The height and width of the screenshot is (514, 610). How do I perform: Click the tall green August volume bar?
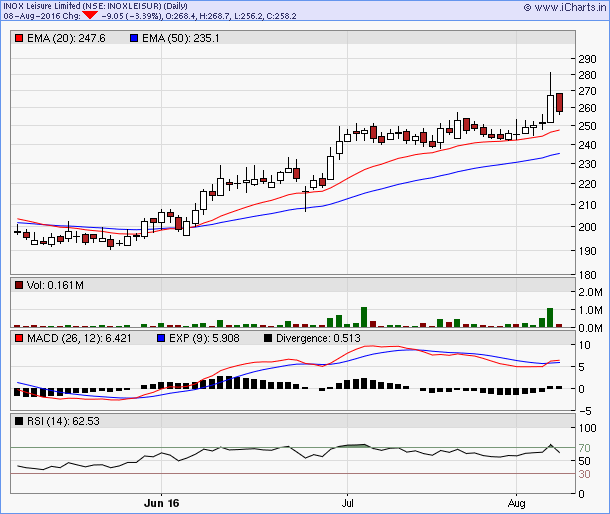550,318
